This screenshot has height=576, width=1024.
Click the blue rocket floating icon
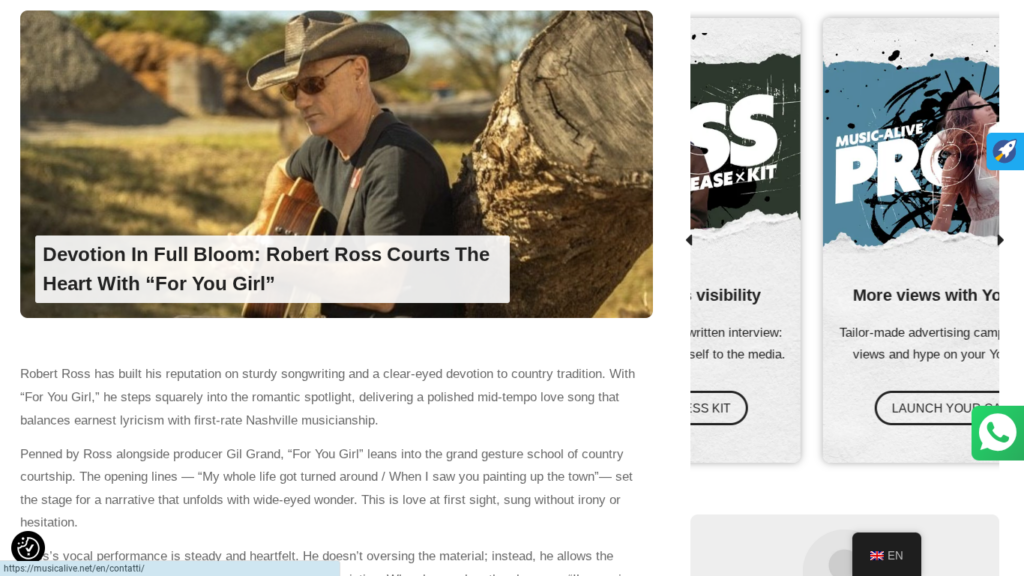(1005, 151)
